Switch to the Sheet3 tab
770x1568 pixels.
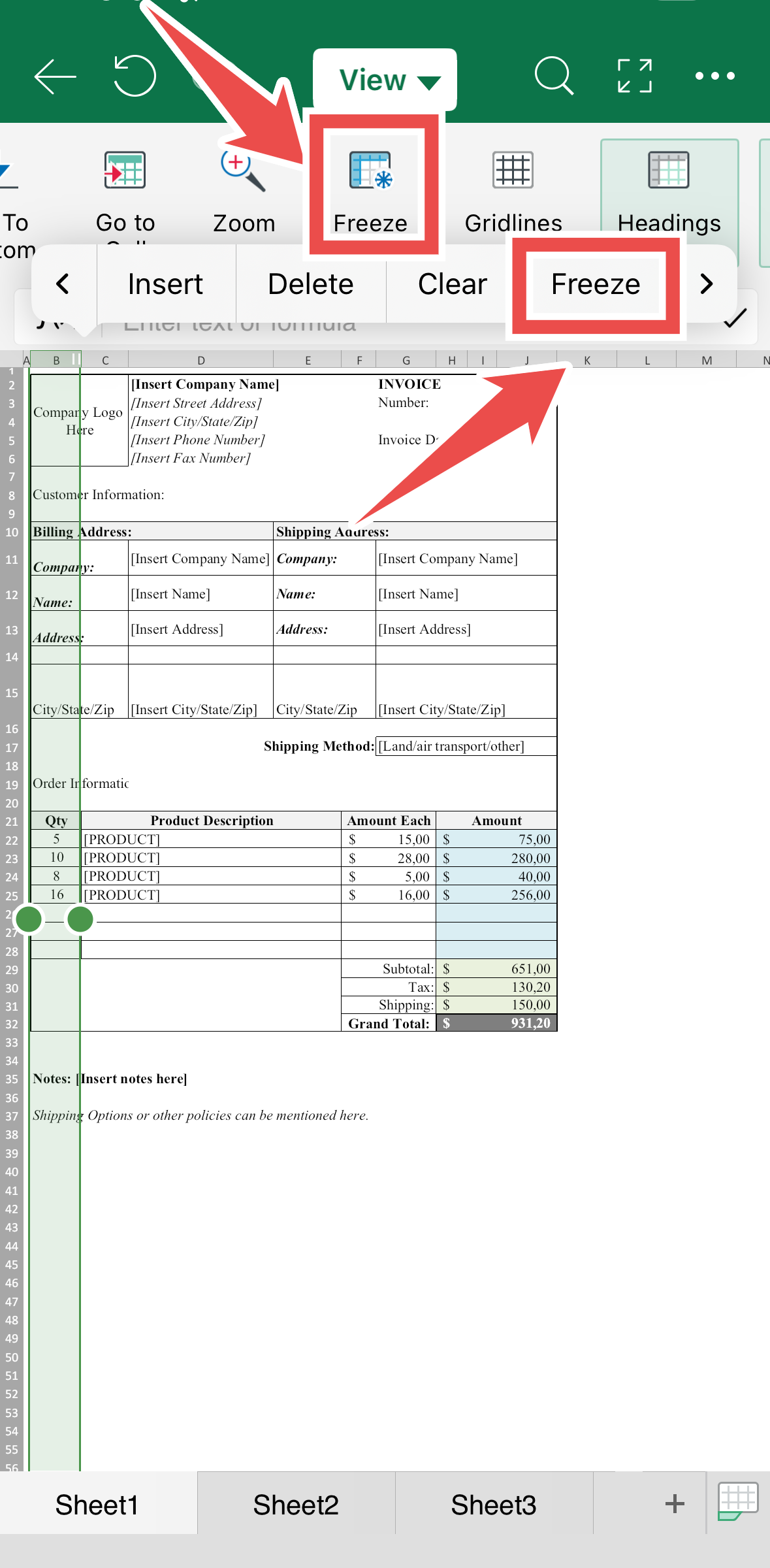click(494, 1505)
